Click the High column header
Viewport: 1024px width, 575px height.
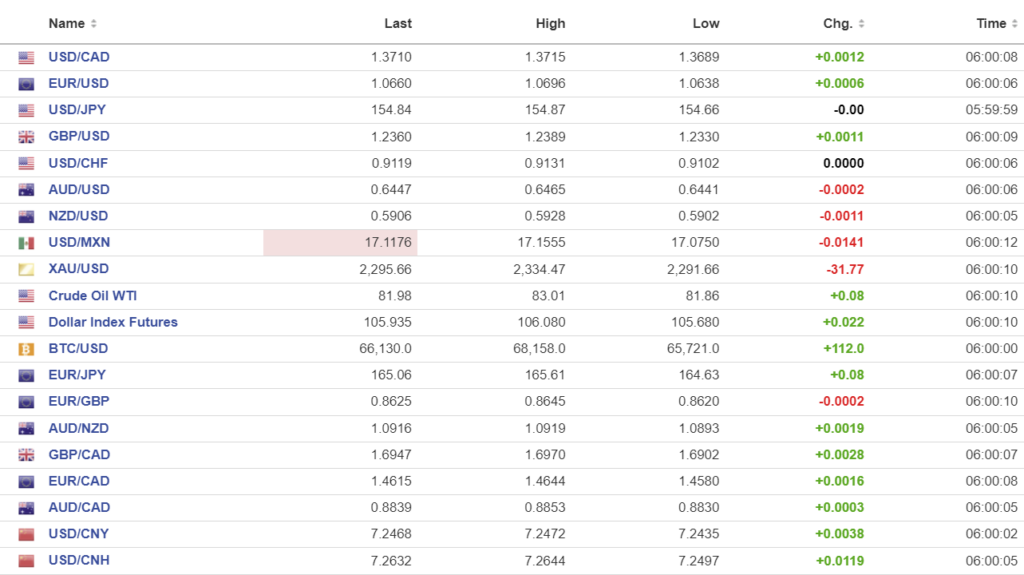pyautogui.click(x=550, y=23)
